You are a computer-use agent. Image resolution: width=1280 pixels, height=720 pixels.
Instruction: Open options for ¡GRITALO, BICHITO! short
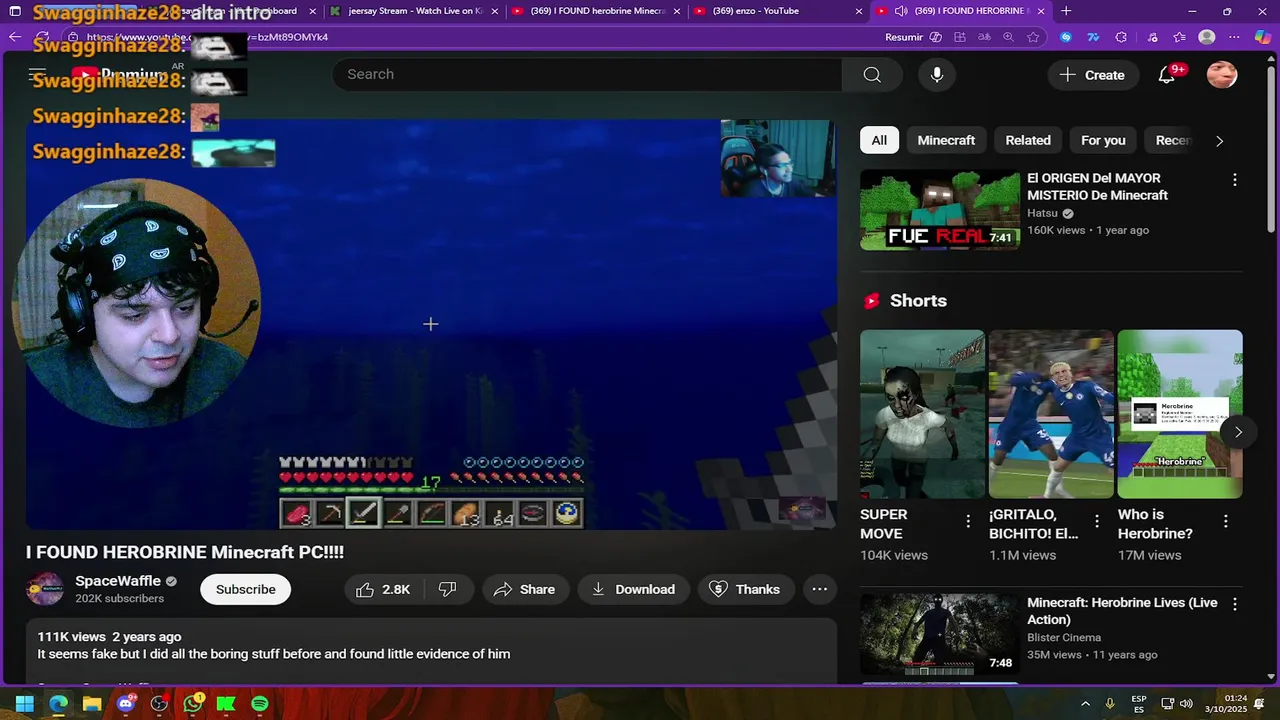(x=1097, y=521)
